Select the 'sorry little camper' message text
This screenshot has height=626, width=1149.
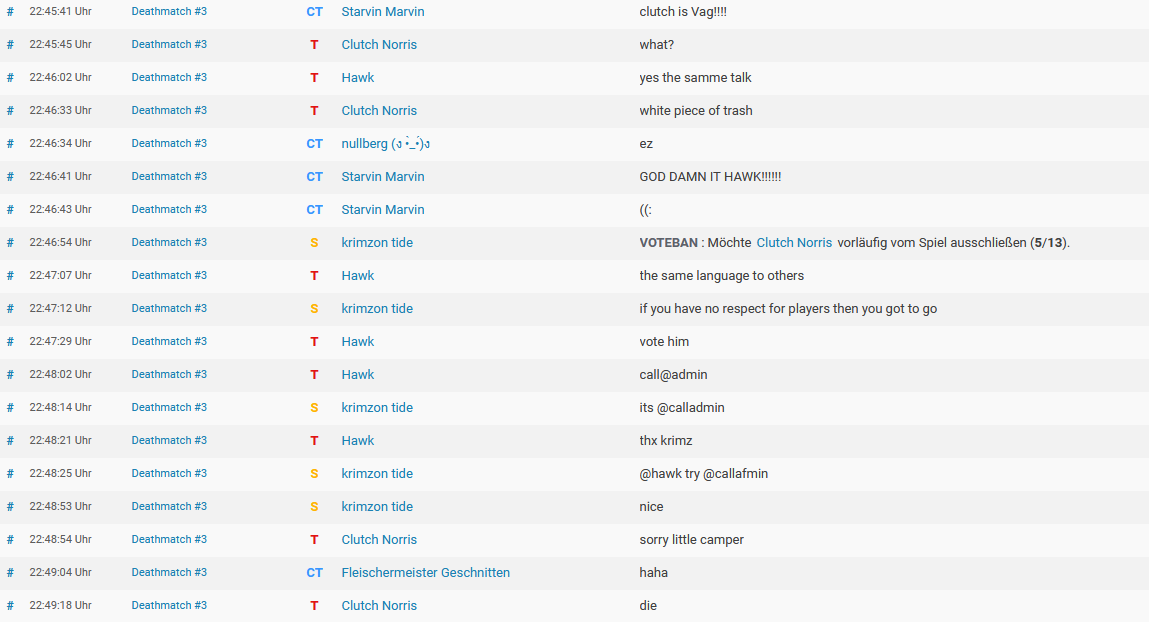tap(691, 540)
